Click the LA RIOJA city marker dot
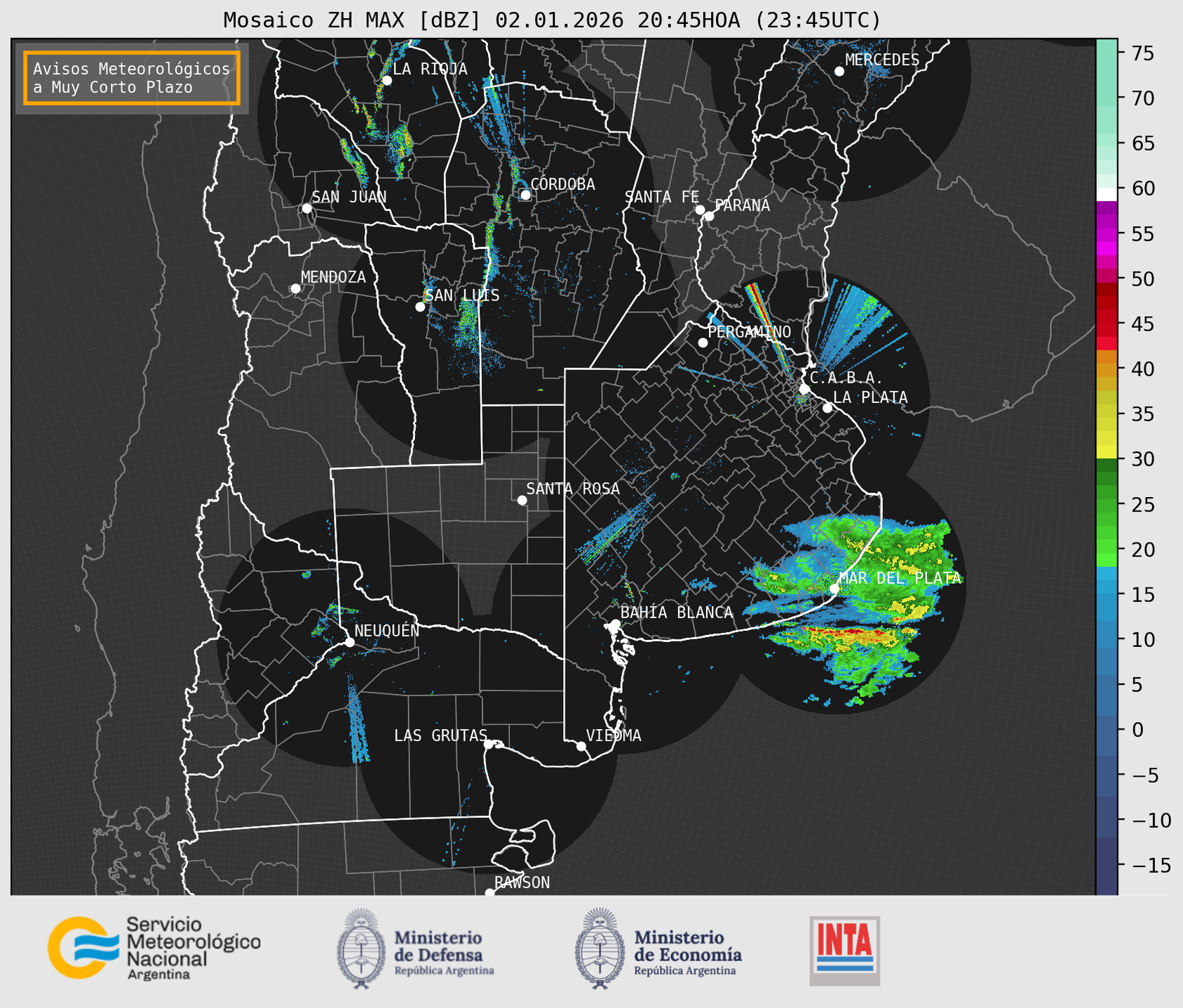This screenshot has height=1008, width=1183. coord(386,81)
